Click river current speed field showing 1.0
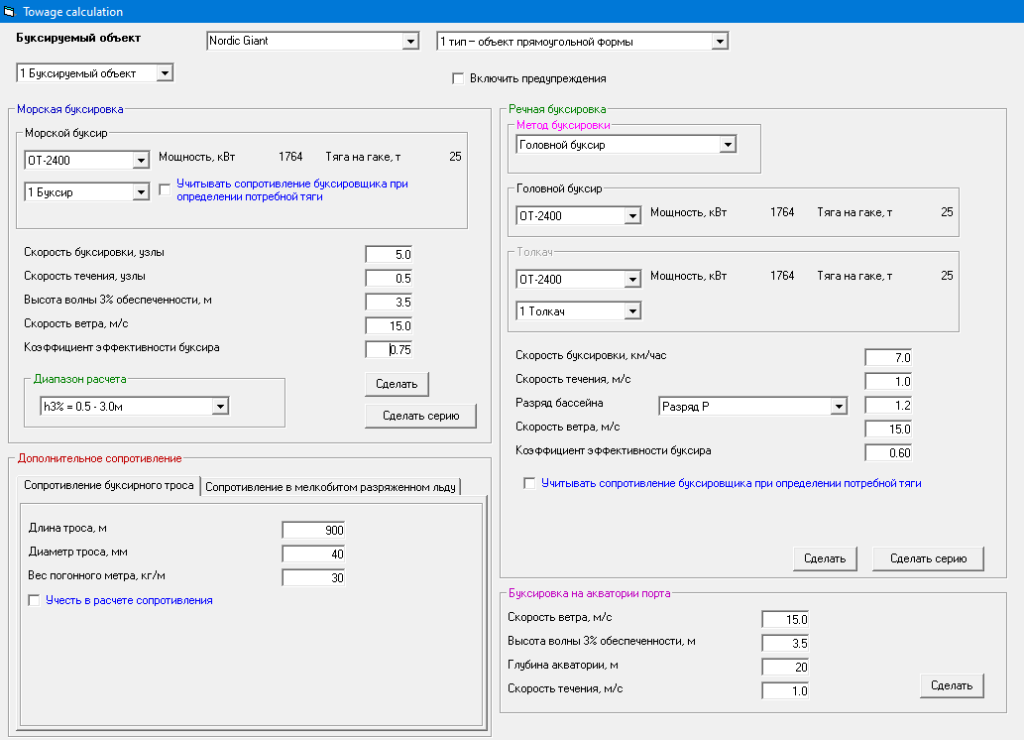Image resolution: width=1024 pixels, height=740 pixels. click(x=888, y=381)
